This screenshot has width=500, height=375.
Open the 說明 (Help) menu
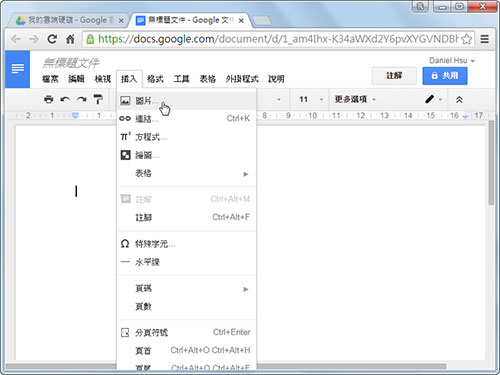(x=276, y=79)
